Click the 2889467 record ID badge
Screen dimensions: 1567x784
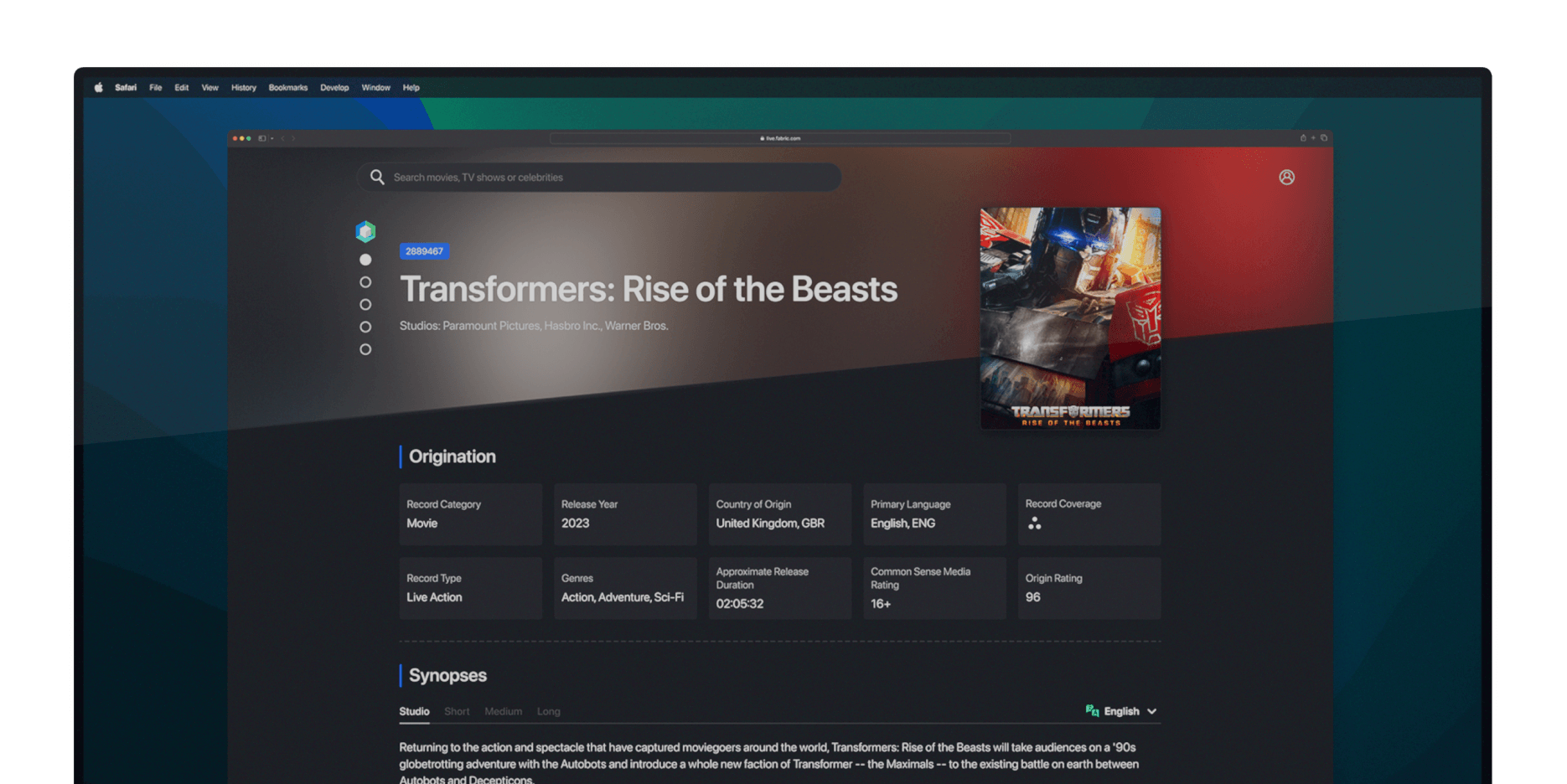click(x=425, y=251)
